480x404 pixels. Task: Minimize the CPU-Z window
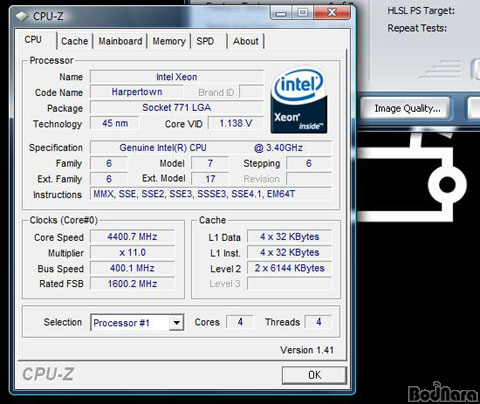[281, 13]
